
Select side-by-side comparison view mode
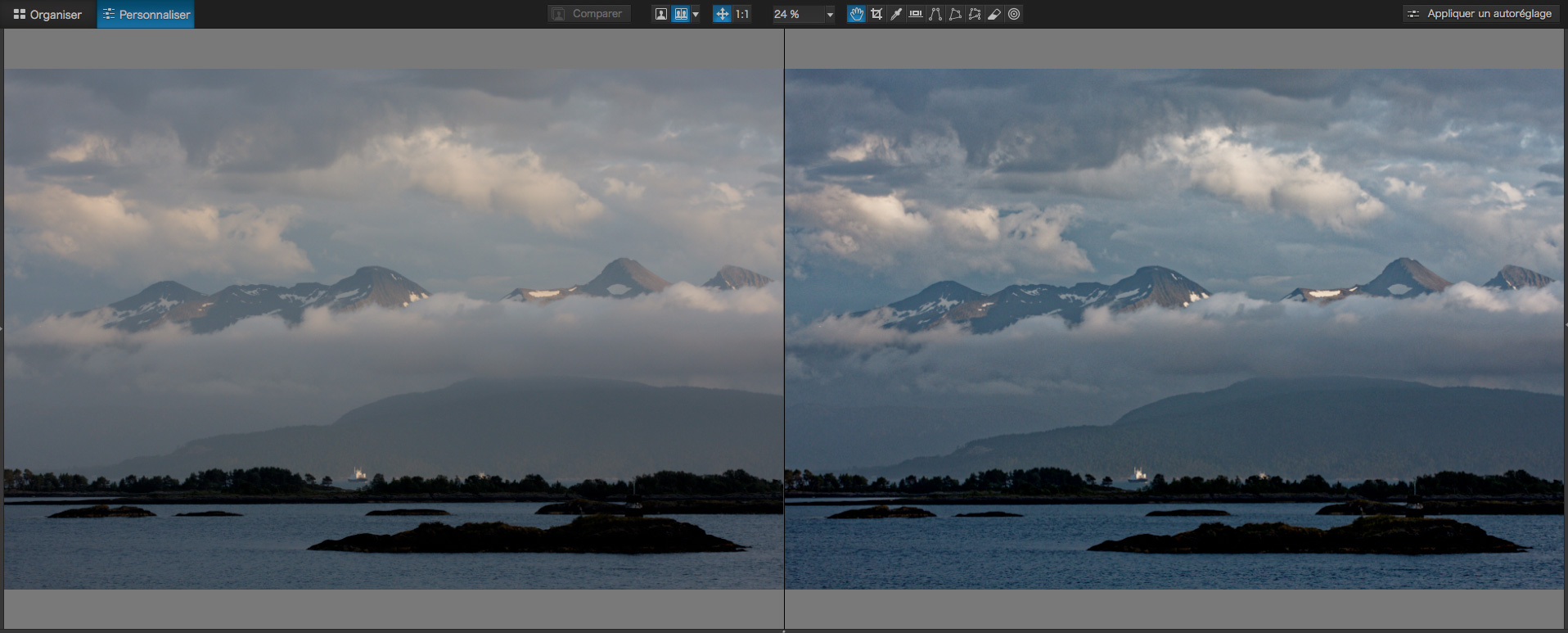[x=681, y=14]
